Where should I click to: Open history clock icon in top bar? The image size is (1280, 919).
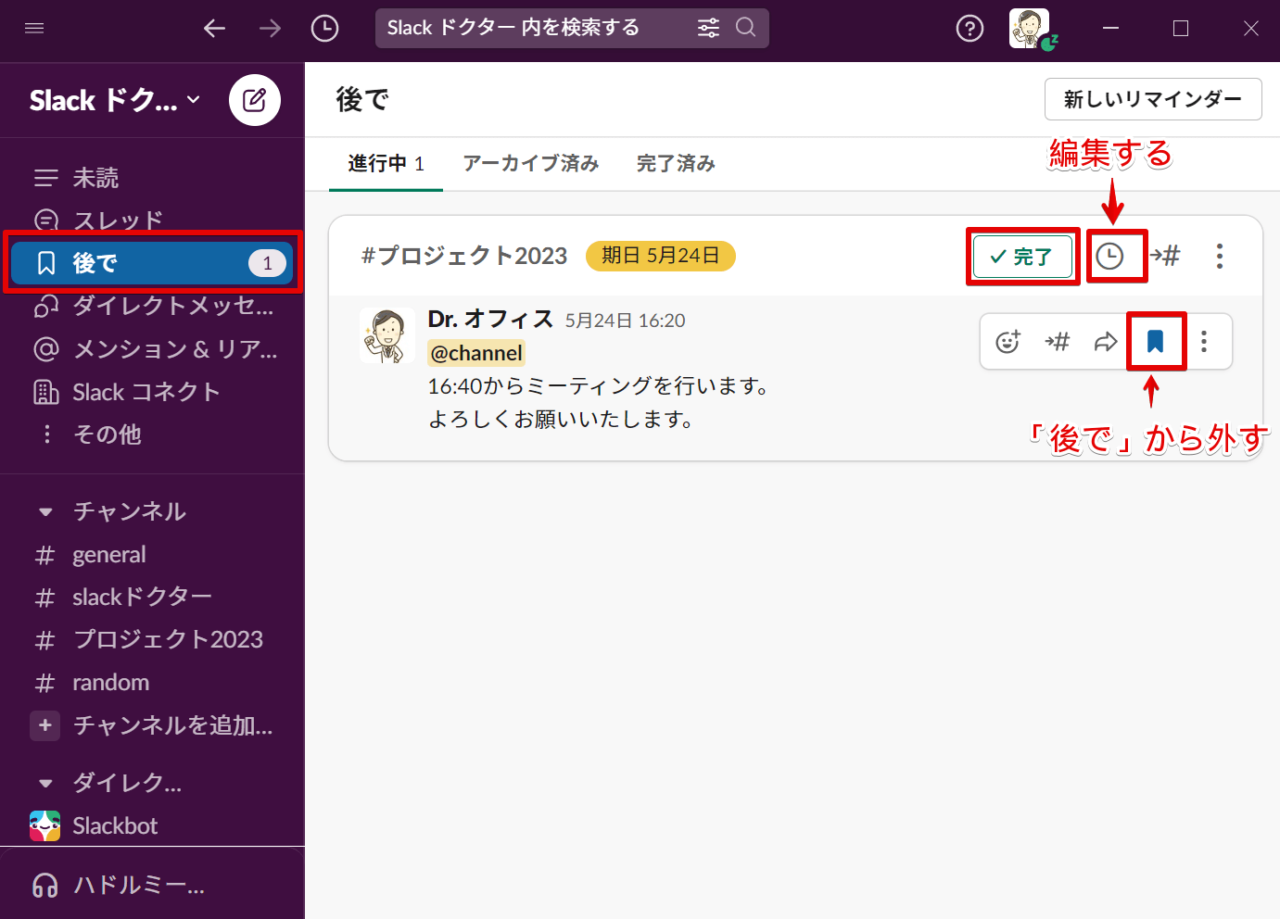324,28
